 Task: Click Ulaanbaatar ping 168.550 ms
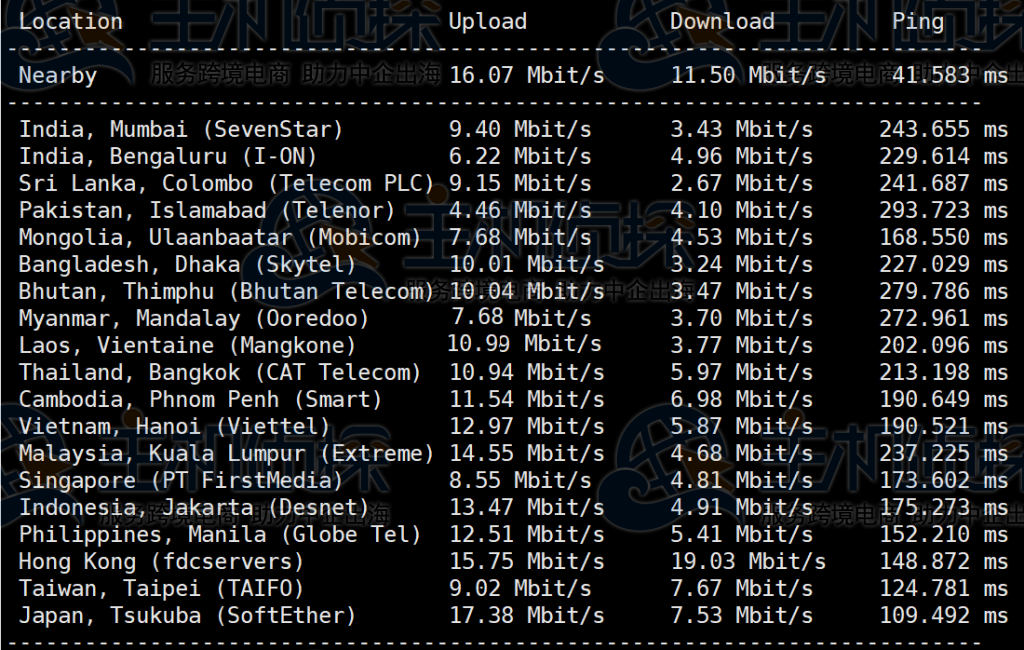[x=944, y=237]
